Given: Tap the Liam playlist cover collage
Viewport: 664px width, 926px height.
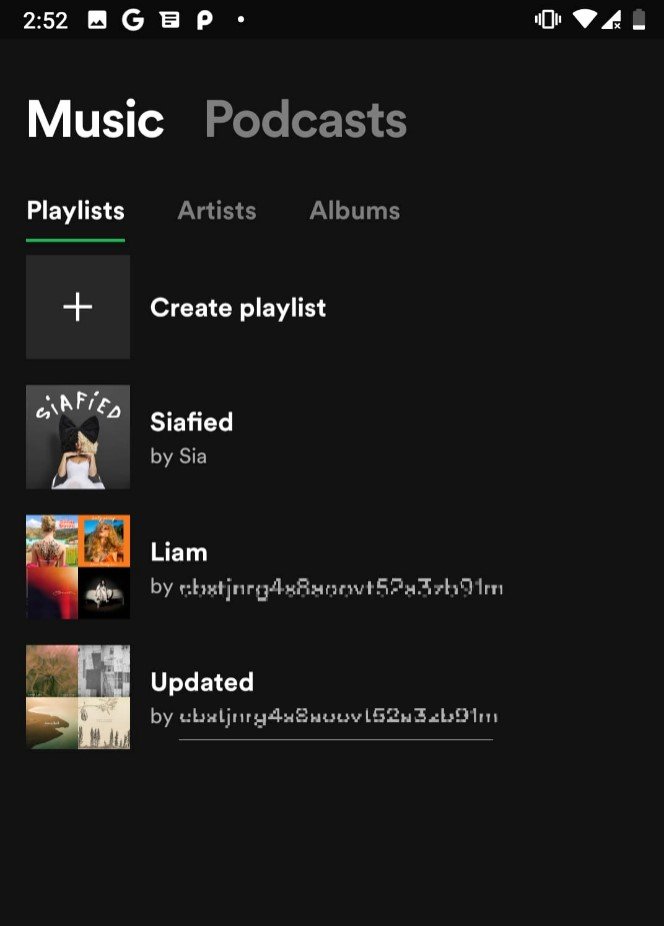Looking at the screenshot, I should (x=78, y=567).
